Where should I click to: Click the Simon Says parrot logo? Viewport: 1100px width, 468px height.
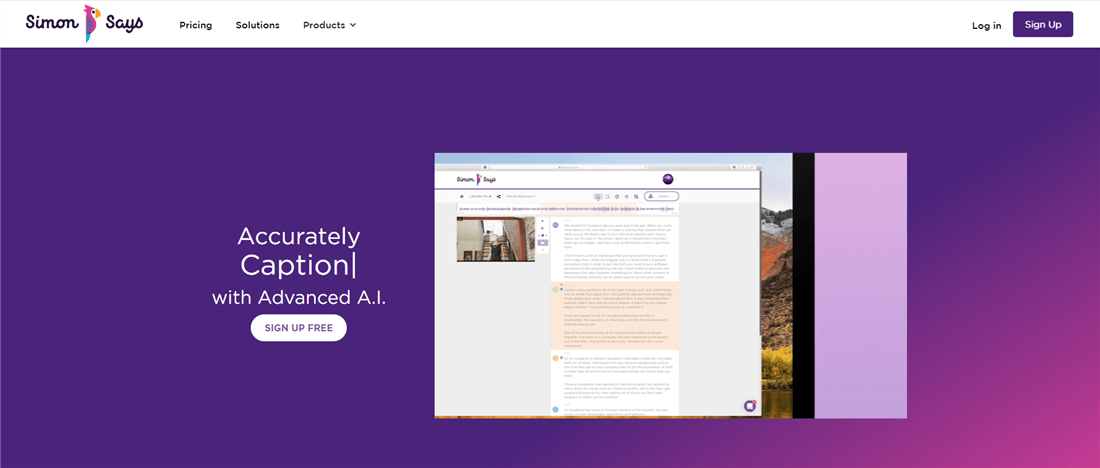[84, 23]
